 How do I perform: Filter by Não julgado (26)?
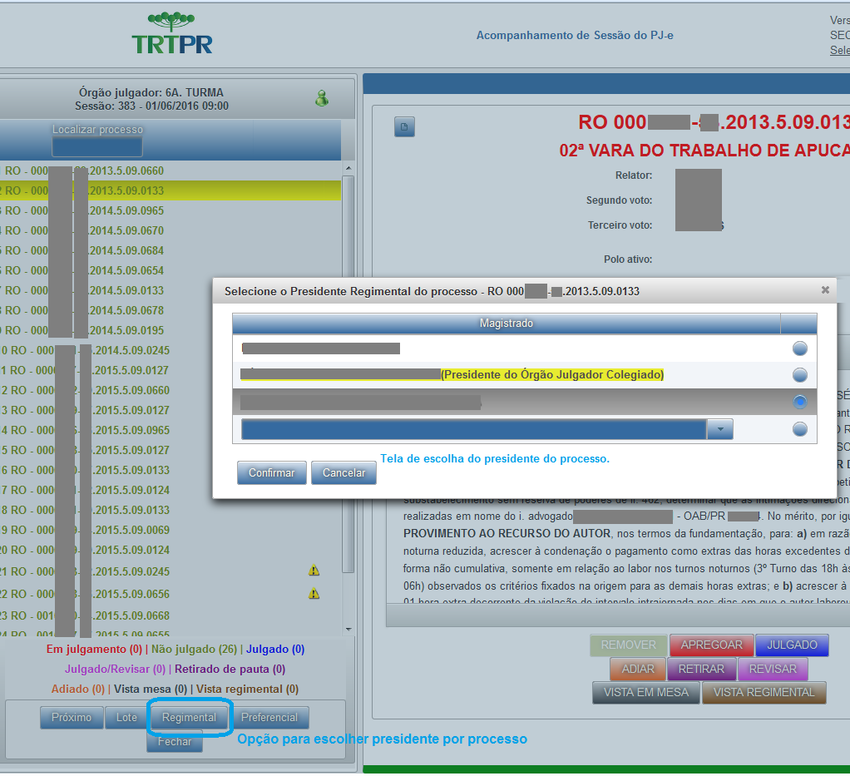click(194, 649)
